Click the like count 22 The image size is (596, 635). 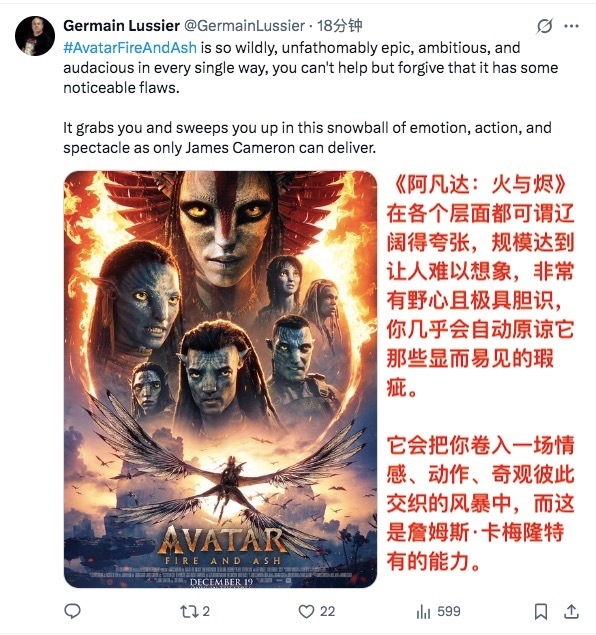tap(328, 612)
